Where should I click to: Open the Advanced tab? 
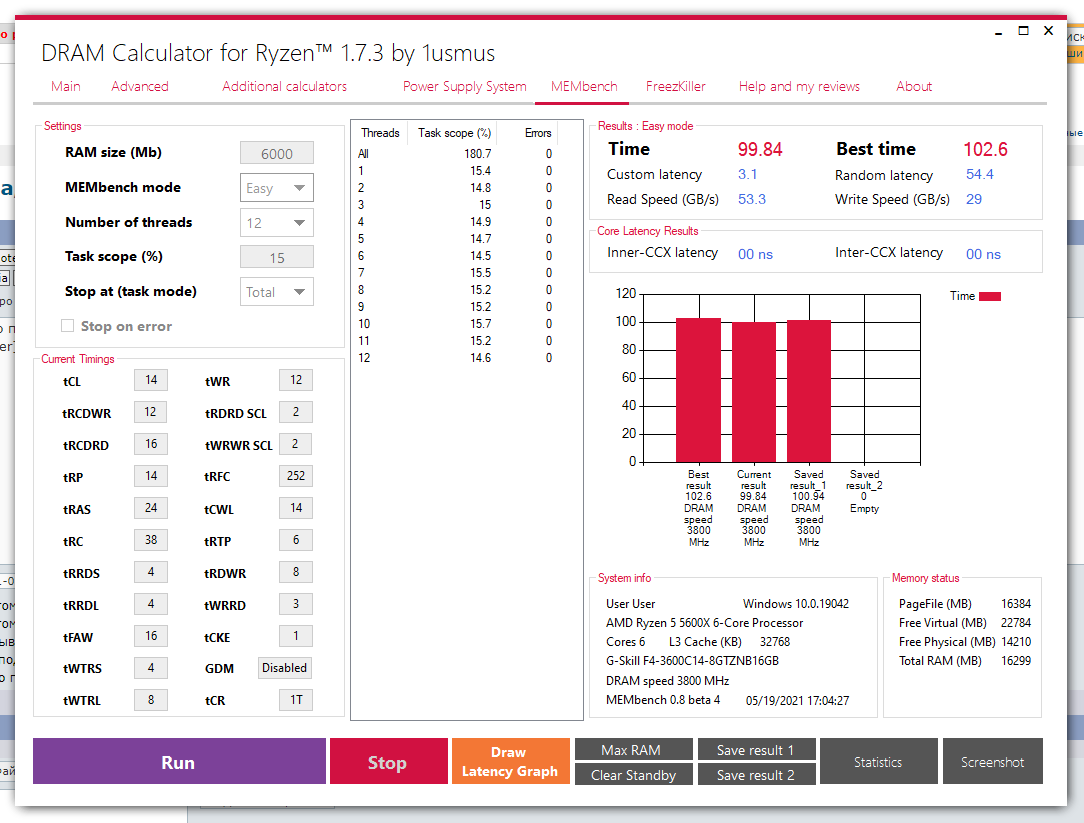tap(140, 86)
